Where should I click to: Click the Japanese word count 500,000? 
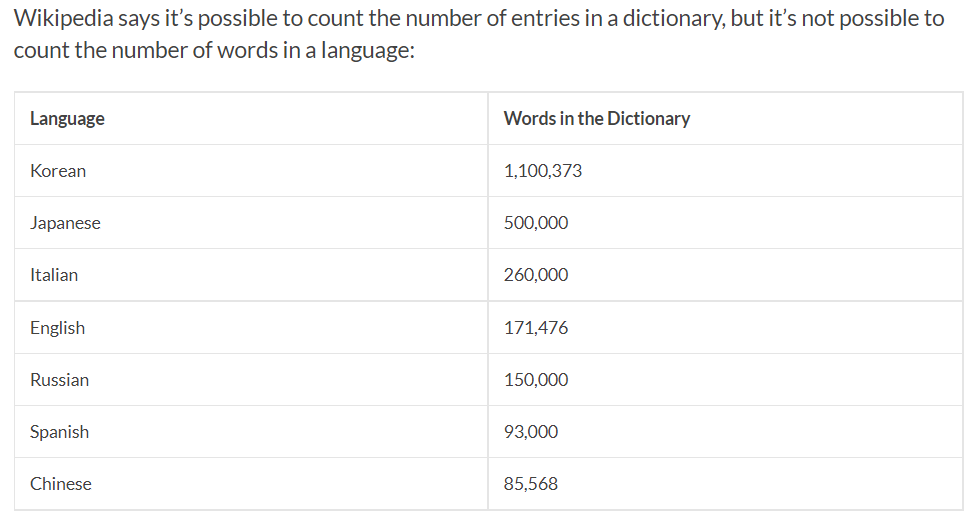coord(536,223)
